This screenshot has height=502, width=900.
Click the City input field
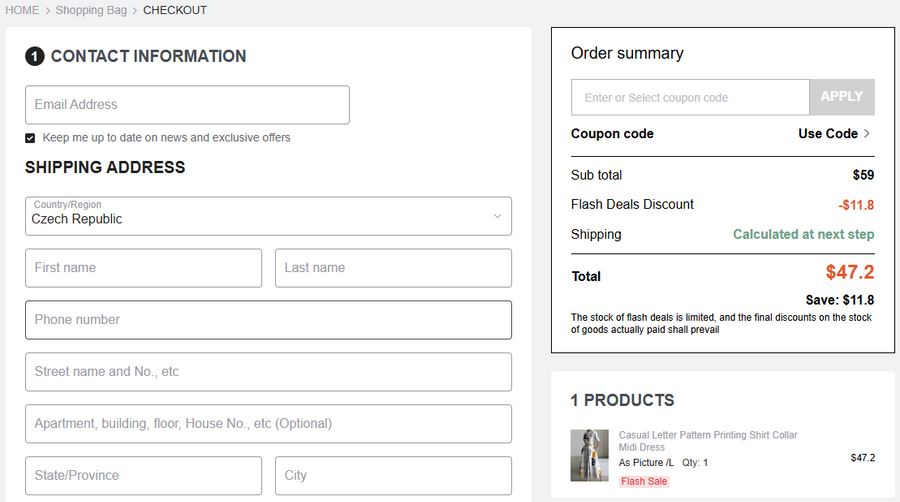pos(393,476)
